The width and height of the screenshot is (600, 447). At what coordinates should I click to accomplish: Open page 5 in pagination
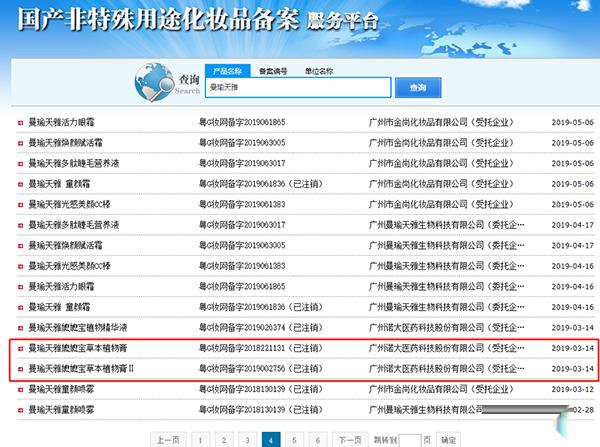pyautogui.click(x=294, y=440)
